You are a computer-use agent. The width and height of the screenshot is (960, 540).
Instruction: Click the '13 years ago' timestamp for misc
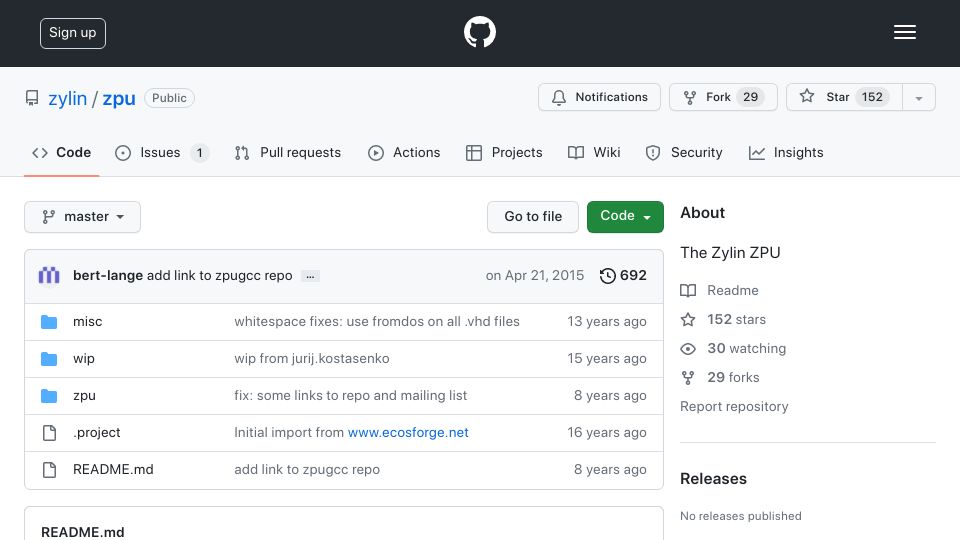point(607,321)
